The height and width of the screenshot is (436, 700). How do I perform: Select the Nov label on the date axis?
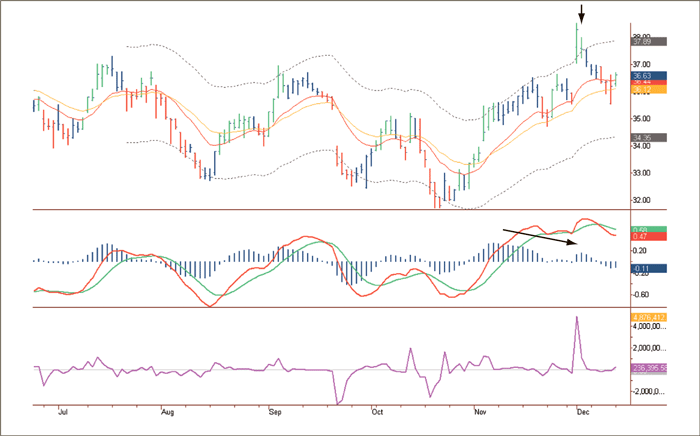pos(479,411)
